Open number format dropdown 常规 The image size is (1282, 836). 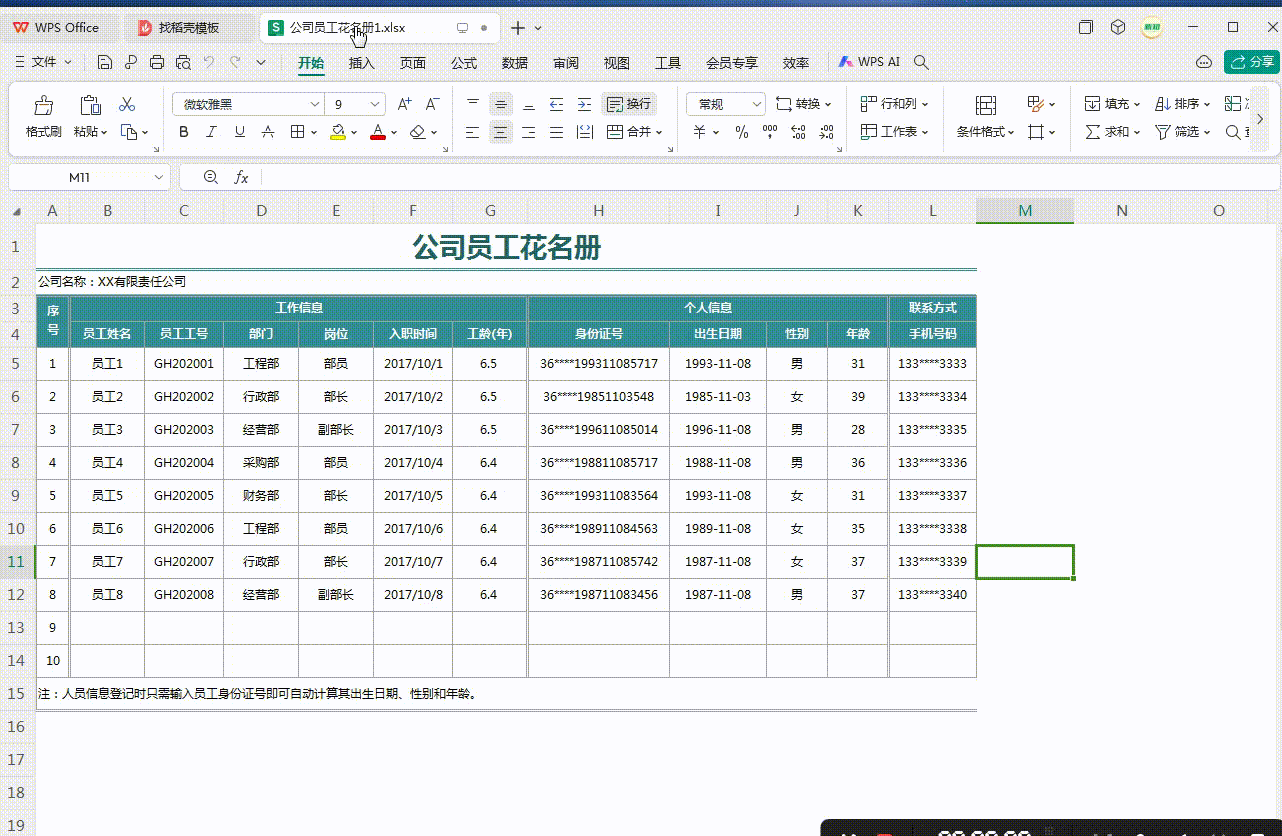pos(756,104)
